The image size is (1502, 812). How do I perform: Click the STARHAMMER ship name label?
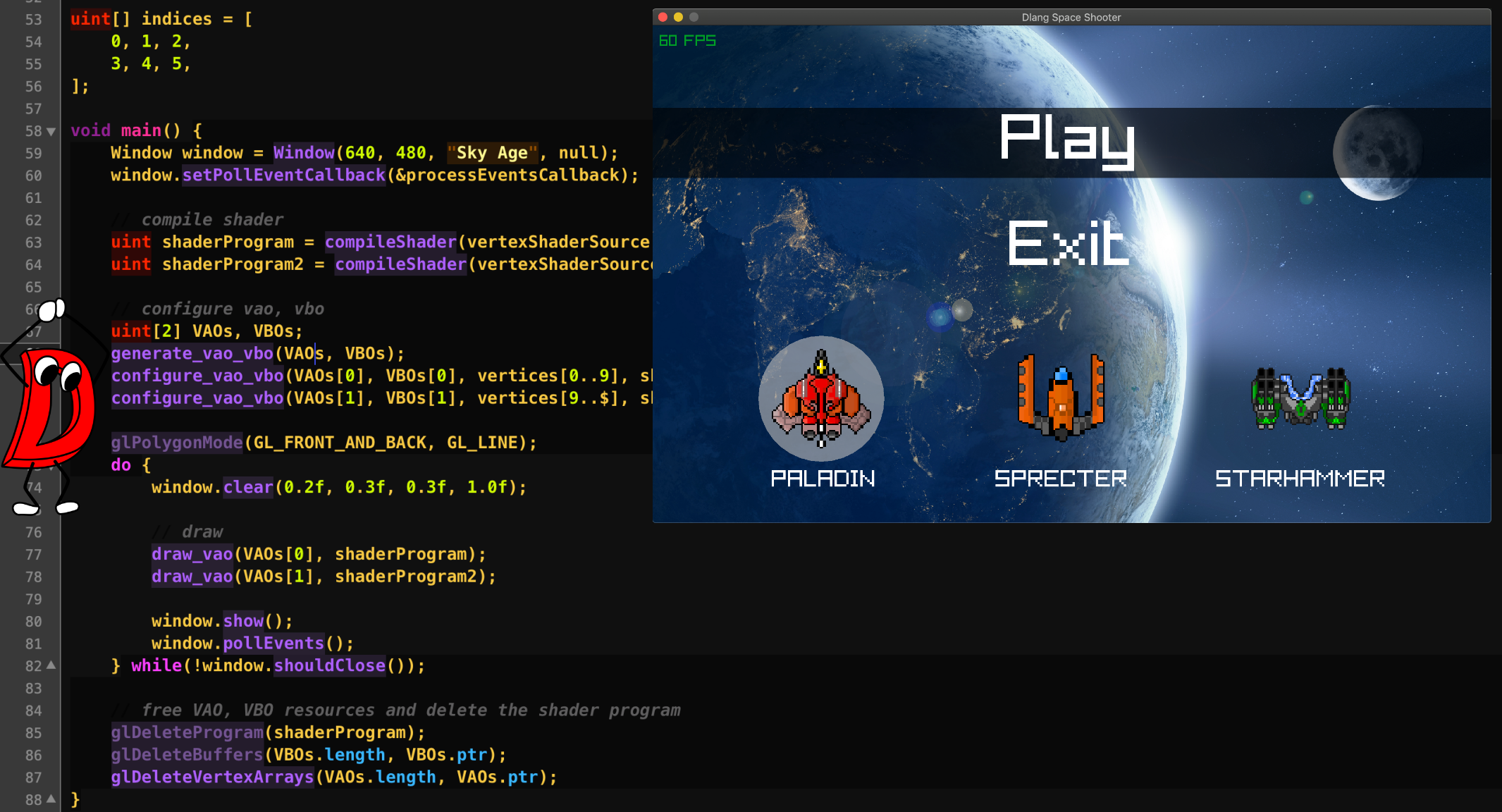point(1300,479)
